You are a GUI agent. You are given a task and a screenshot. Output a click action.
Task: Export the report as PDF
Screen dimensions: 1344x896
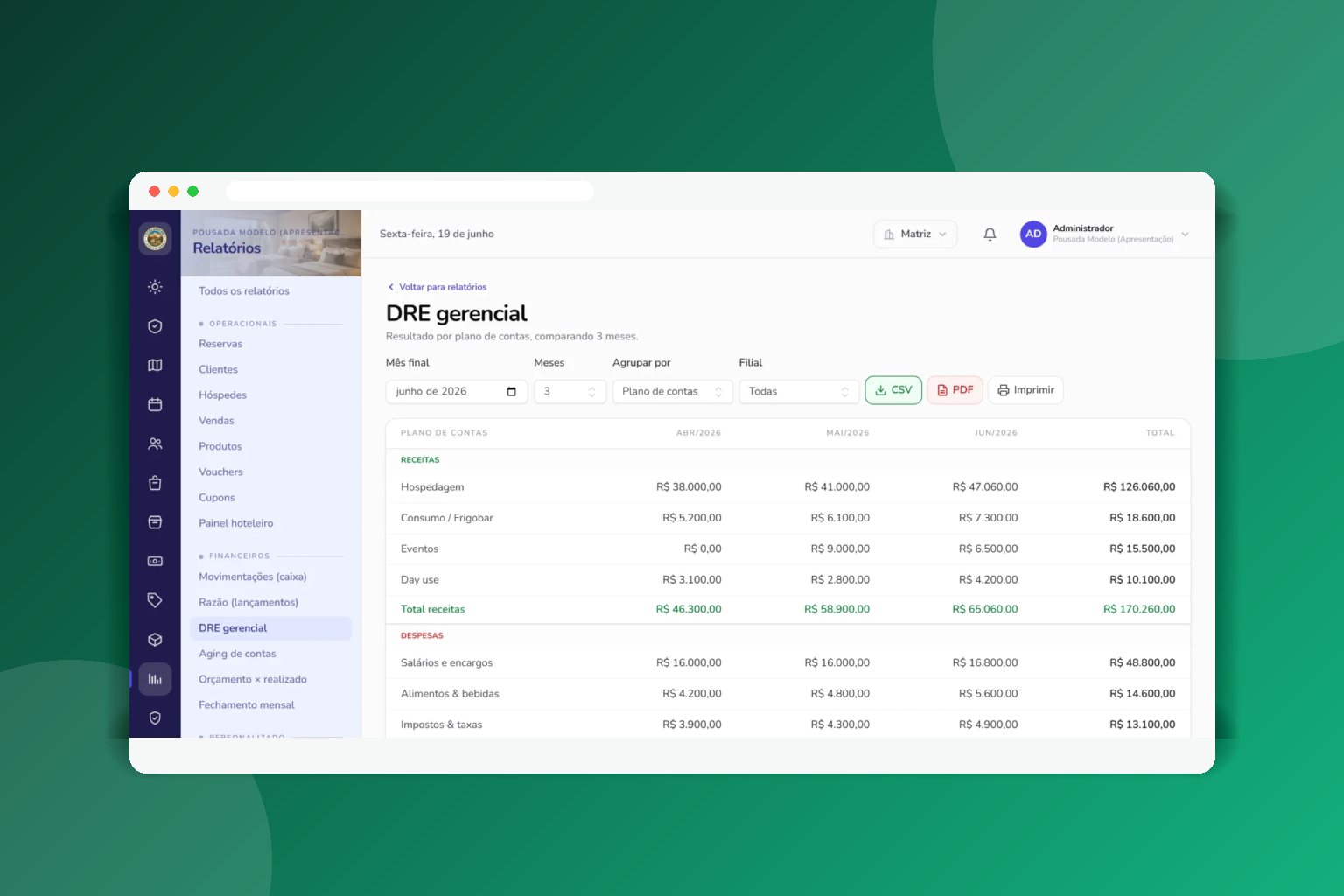pyautogui.click(x=955, y=390)
